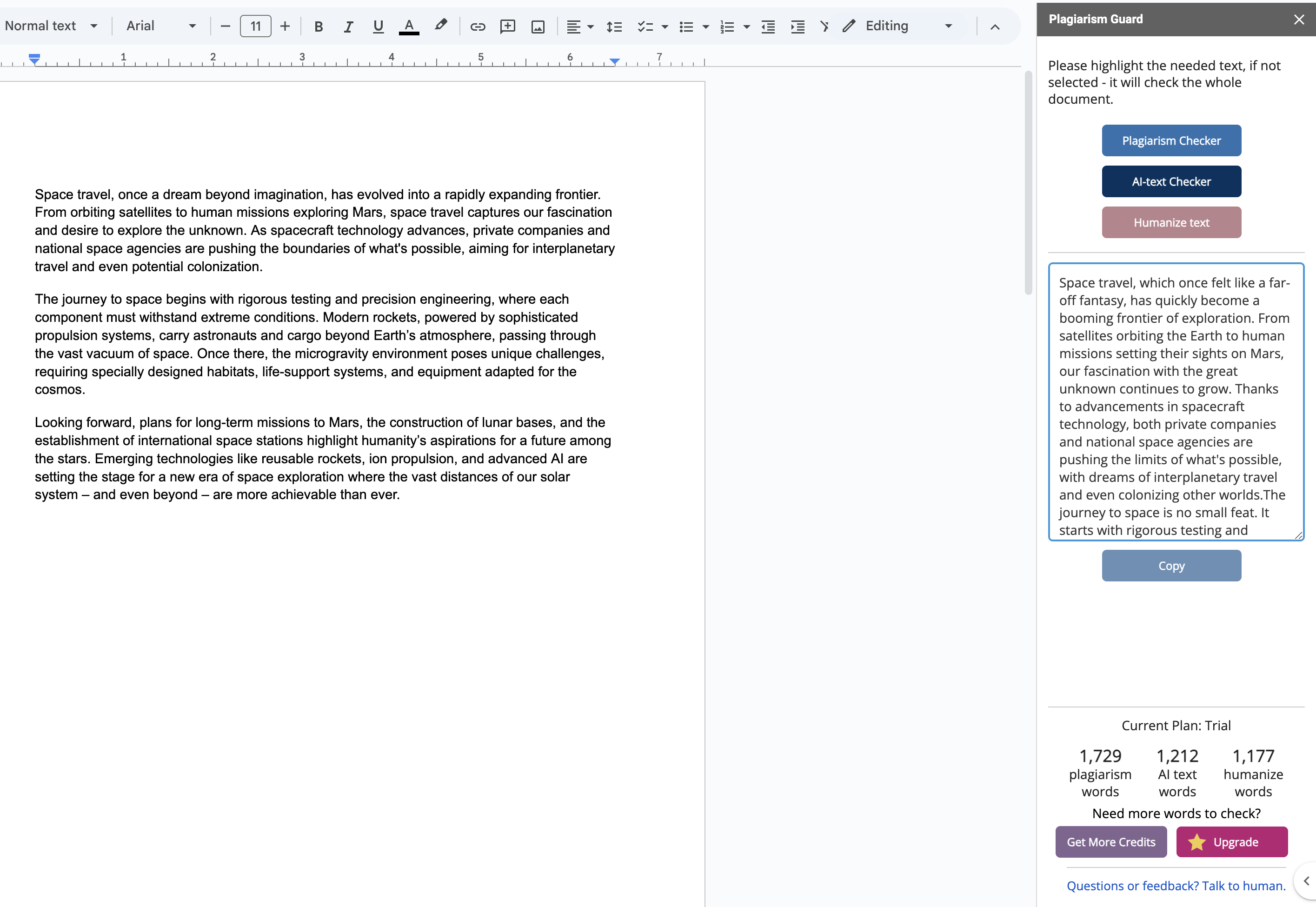Click the insert image icon
1316x907 pixels.
pyautogui.click(x=538, y=26)
